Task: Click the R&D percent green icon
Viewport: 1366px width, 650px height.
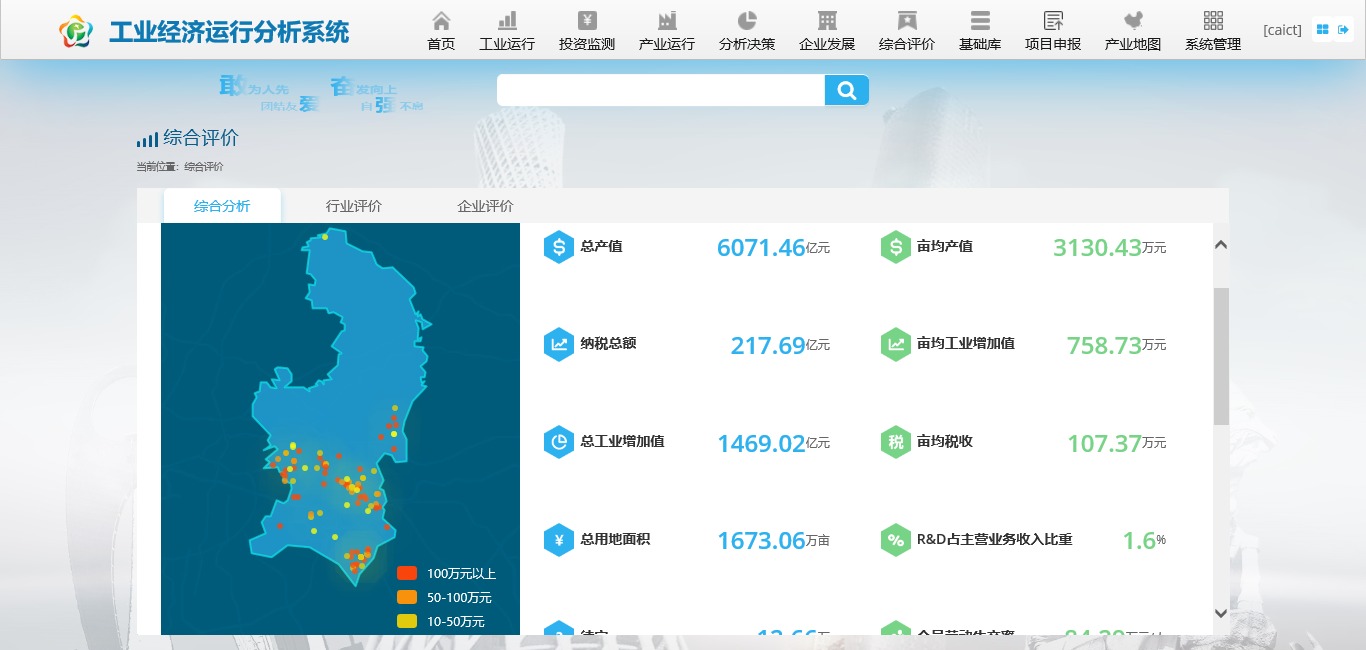Action: 896,540
